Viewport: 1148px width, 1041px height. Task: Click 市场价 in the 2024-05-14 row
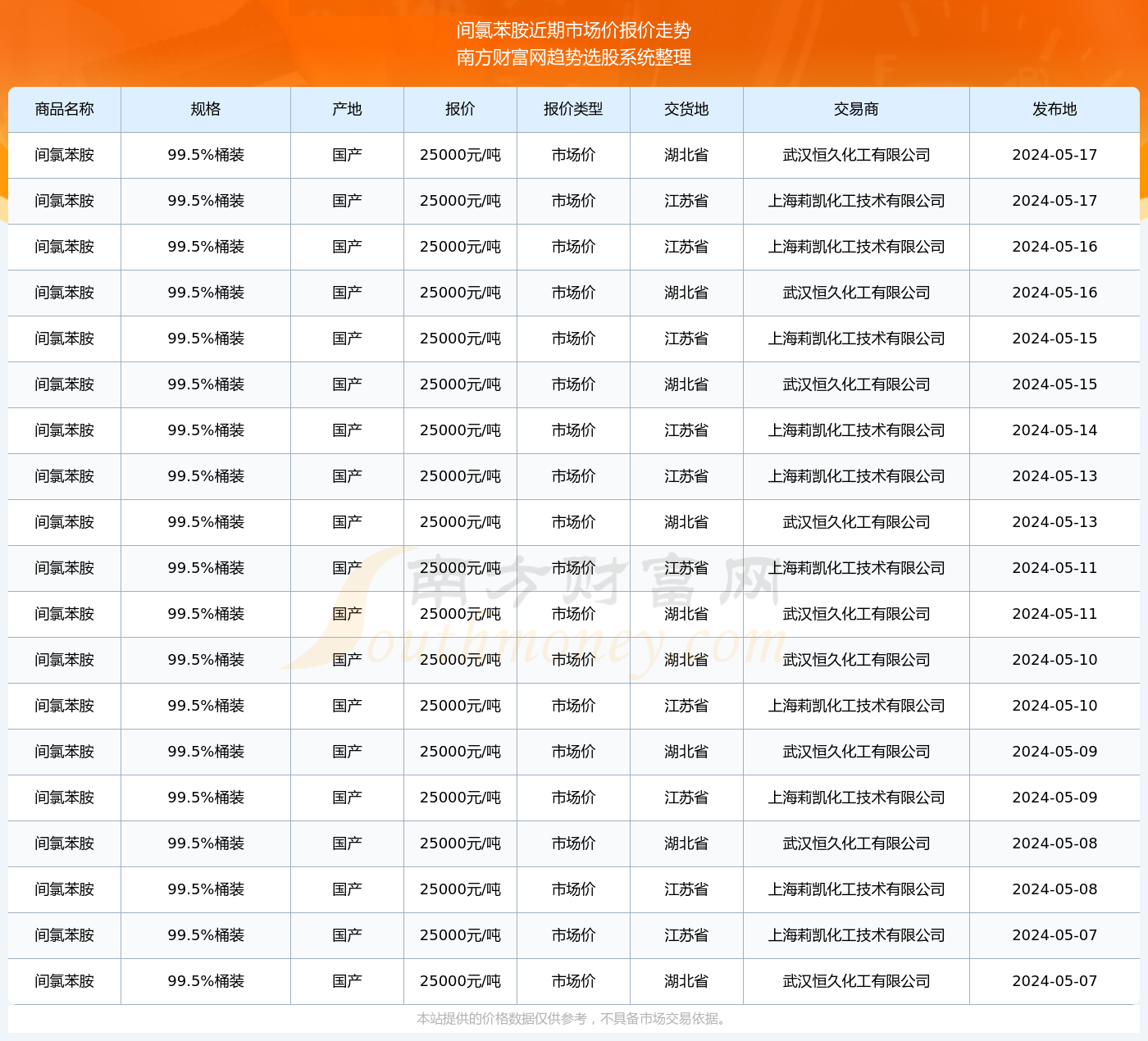(x=574, y=430)
